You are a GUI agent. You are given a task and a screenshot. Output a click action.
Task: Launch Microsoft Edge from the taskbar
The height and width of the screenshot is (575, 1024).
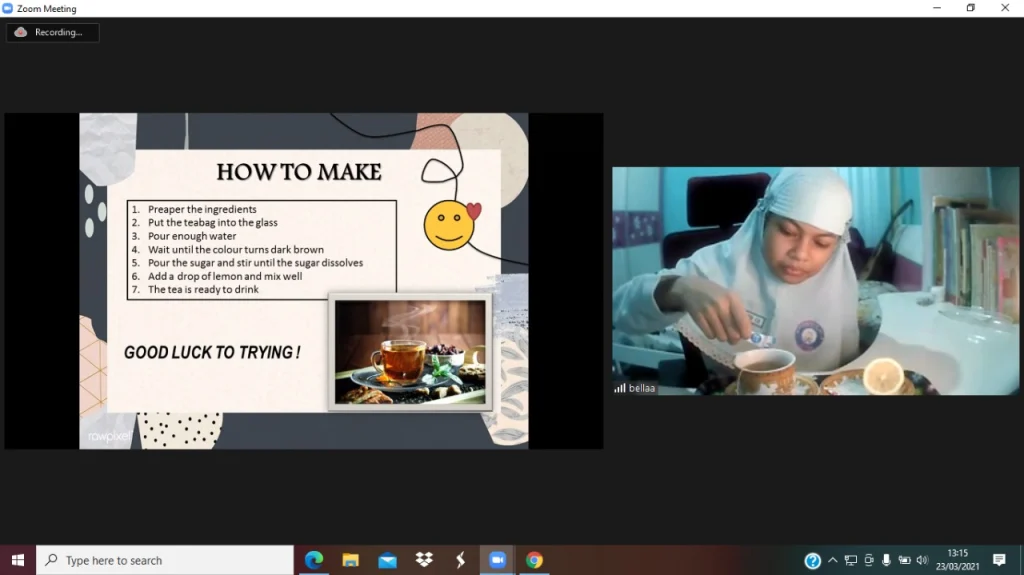[x=314, y=560]
